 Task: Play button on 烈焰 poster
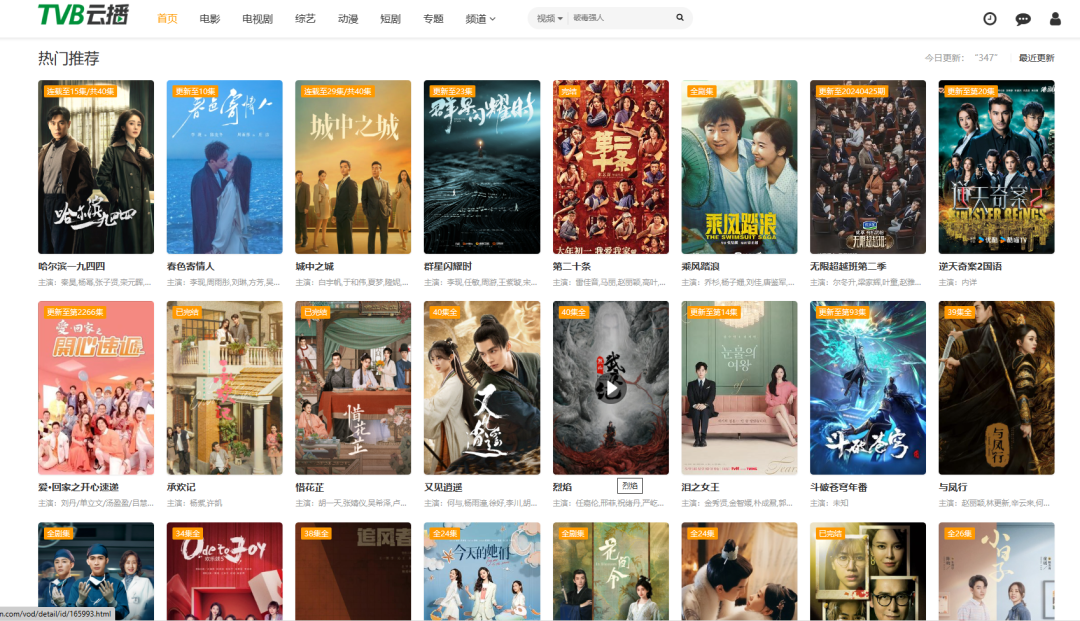click(611, 388)
